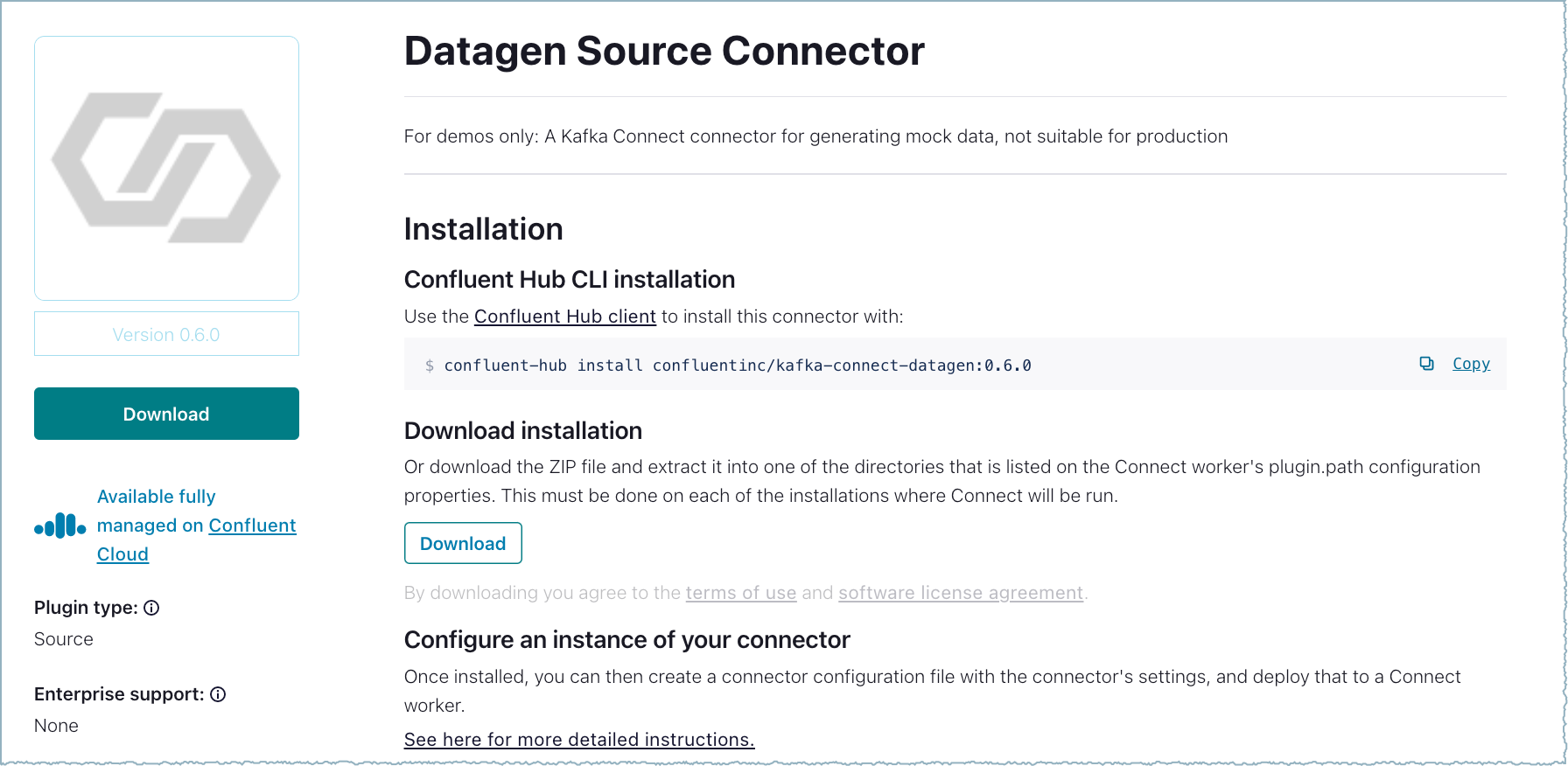The width and height of the screenshot is (1568, 766).
Task: Click the confluent-hub install command text
Action: (737, 366)
